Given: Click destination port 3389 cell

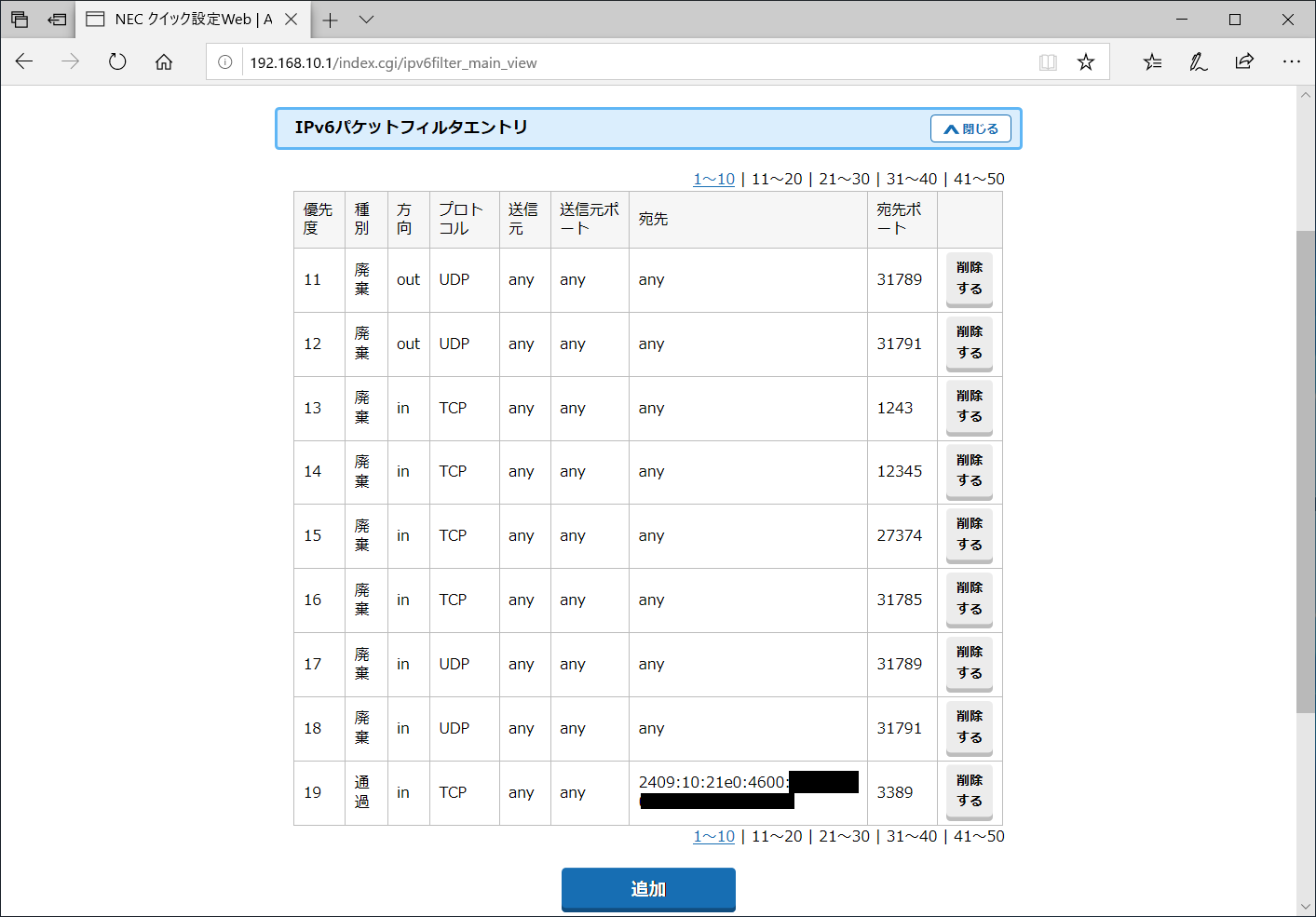Looking at the screenshot, I should [x=902, y=793].
